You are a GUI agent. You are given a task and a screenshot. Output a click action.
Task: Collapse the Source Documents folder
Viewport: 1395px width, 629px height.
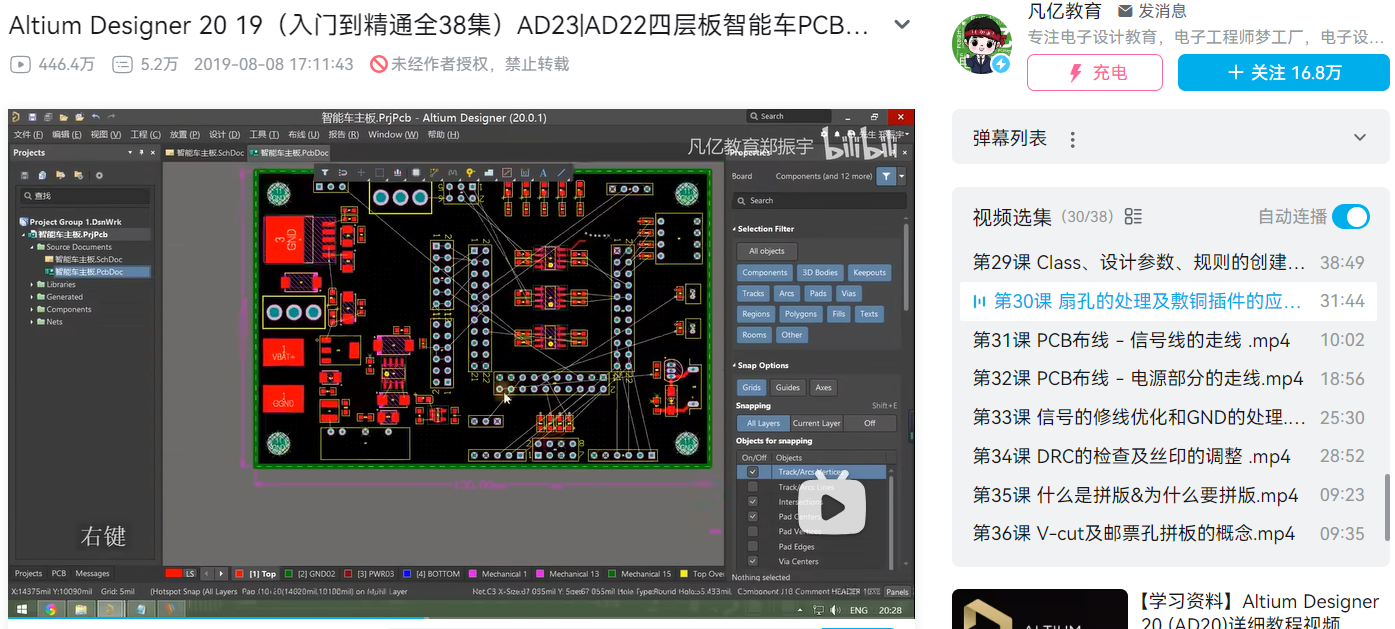pyautogui.click(x=32, y=247)
